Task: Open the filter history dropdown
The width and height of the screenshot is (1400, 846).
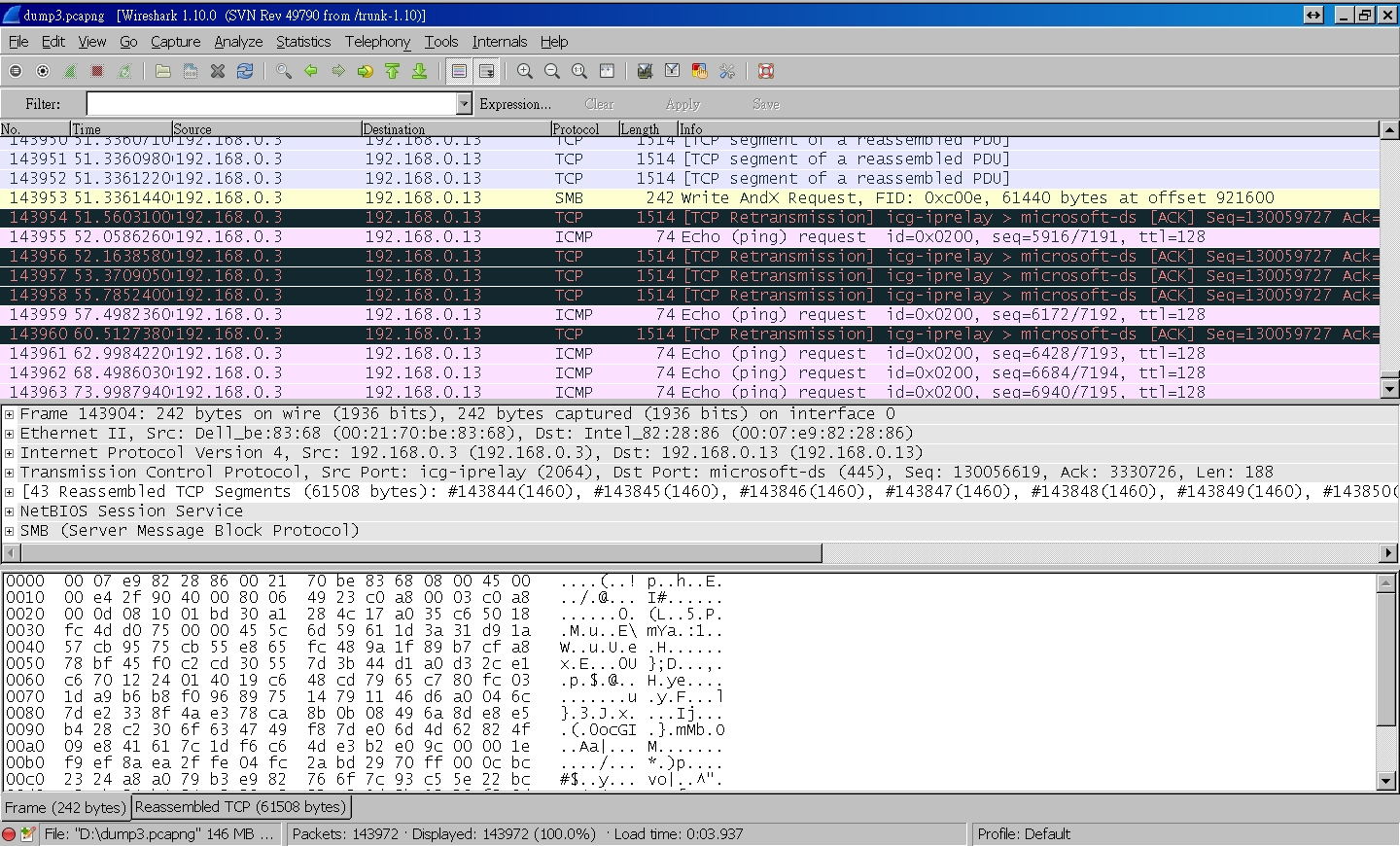Action: [464, 104]
